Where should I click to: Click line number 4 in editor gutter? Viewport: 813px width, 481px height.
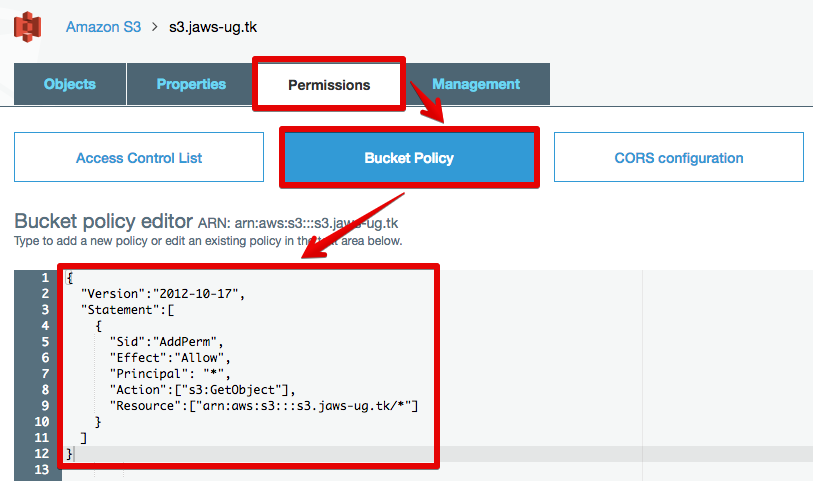(x=45, y=326)
